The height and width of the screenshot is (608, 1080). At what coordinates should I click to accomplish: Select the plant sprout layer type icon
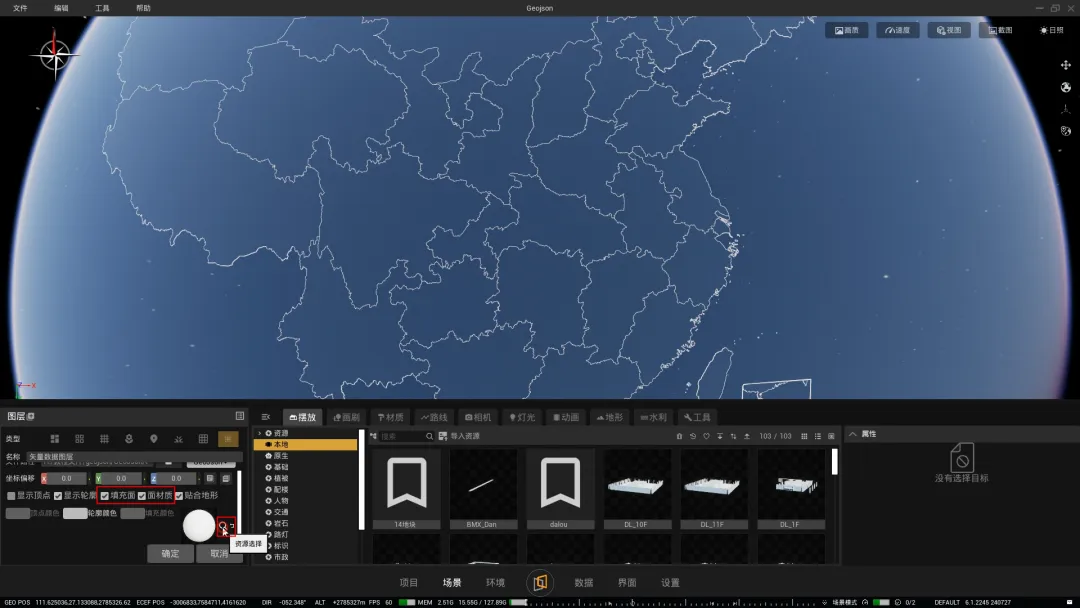click(178, 439)
